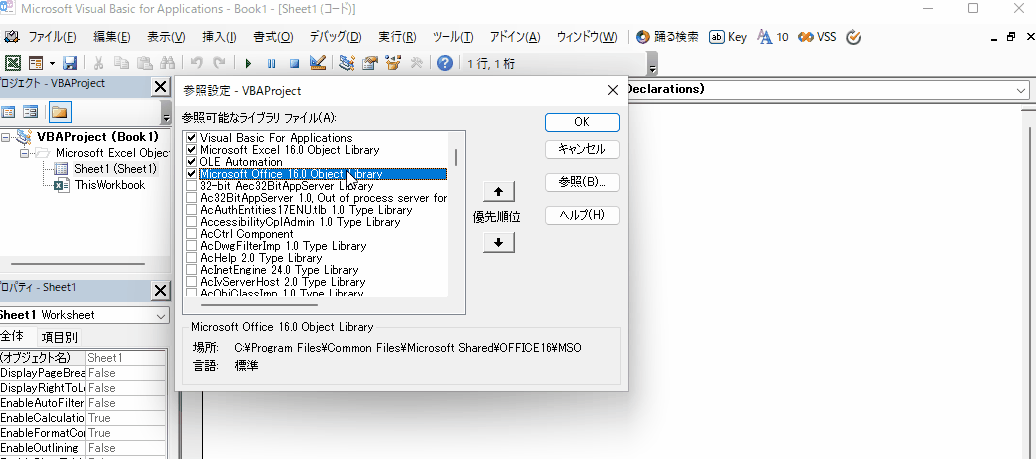The width and height of the screenshot is (1036, 459).
Task: Open the ツール(T) menu
Action: (453, 37)
